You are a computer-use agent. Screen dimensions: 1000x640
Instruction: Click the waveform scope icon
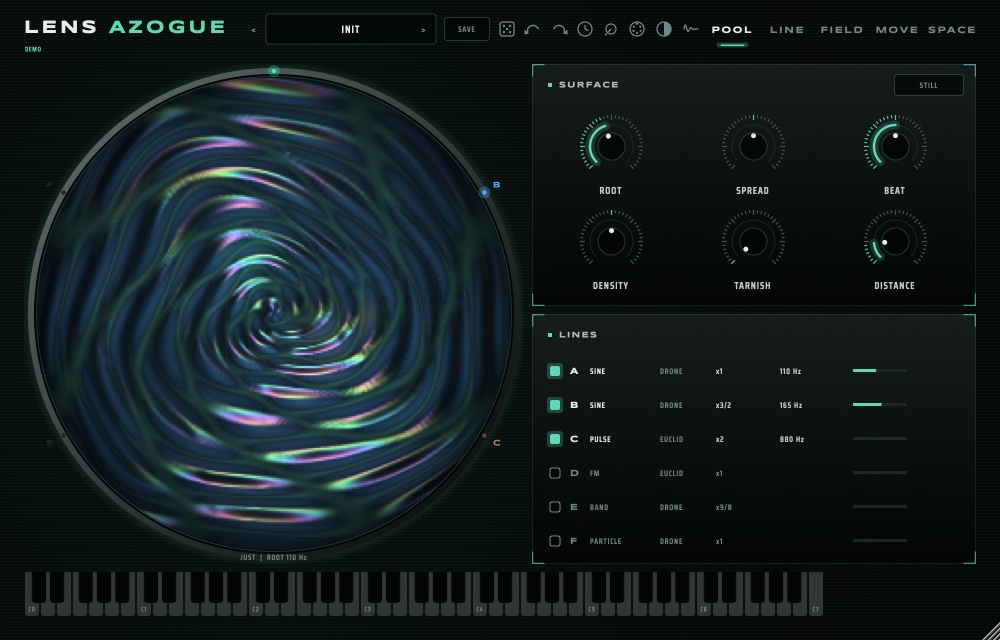pyautogui.click(x=690, y=29)
